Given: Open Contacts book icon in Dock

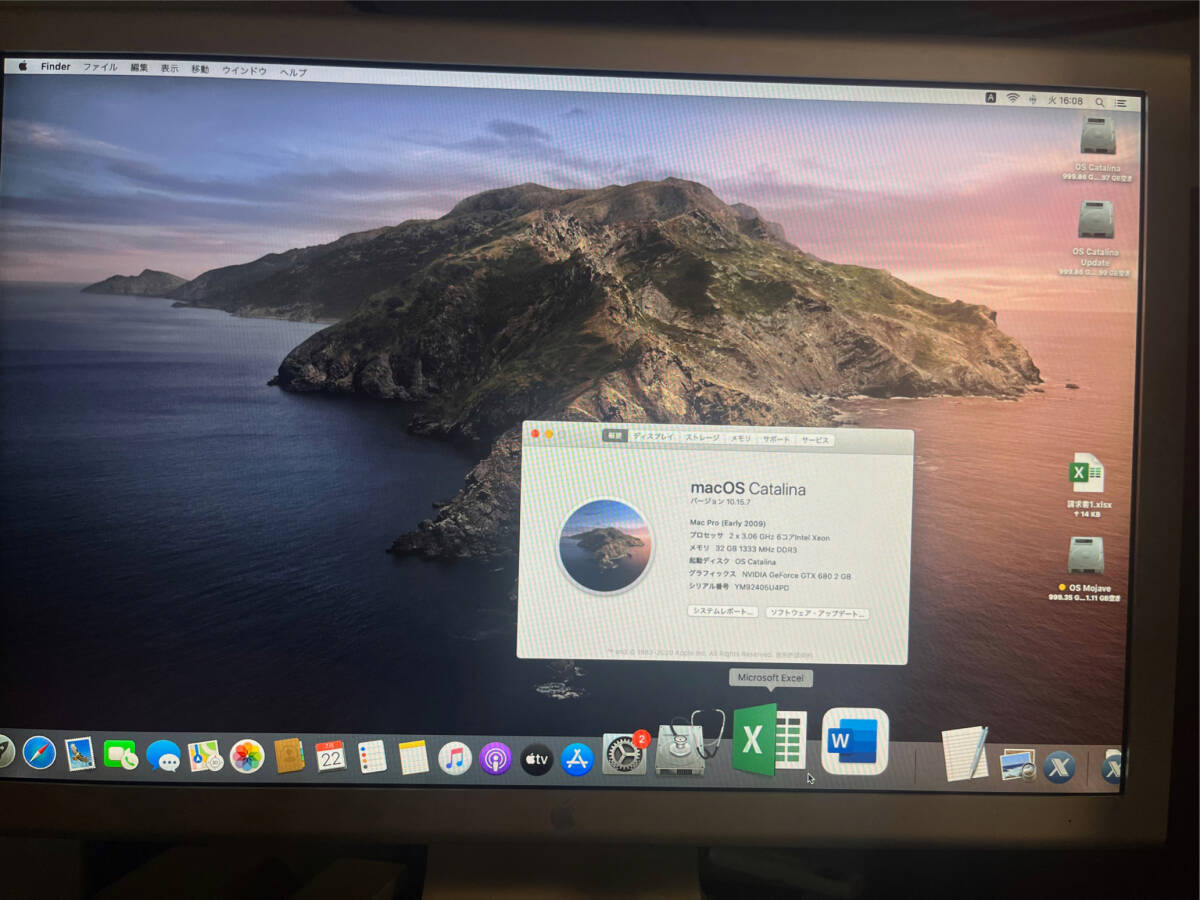Looking at the screenshot, I should [x=289, y=756].
